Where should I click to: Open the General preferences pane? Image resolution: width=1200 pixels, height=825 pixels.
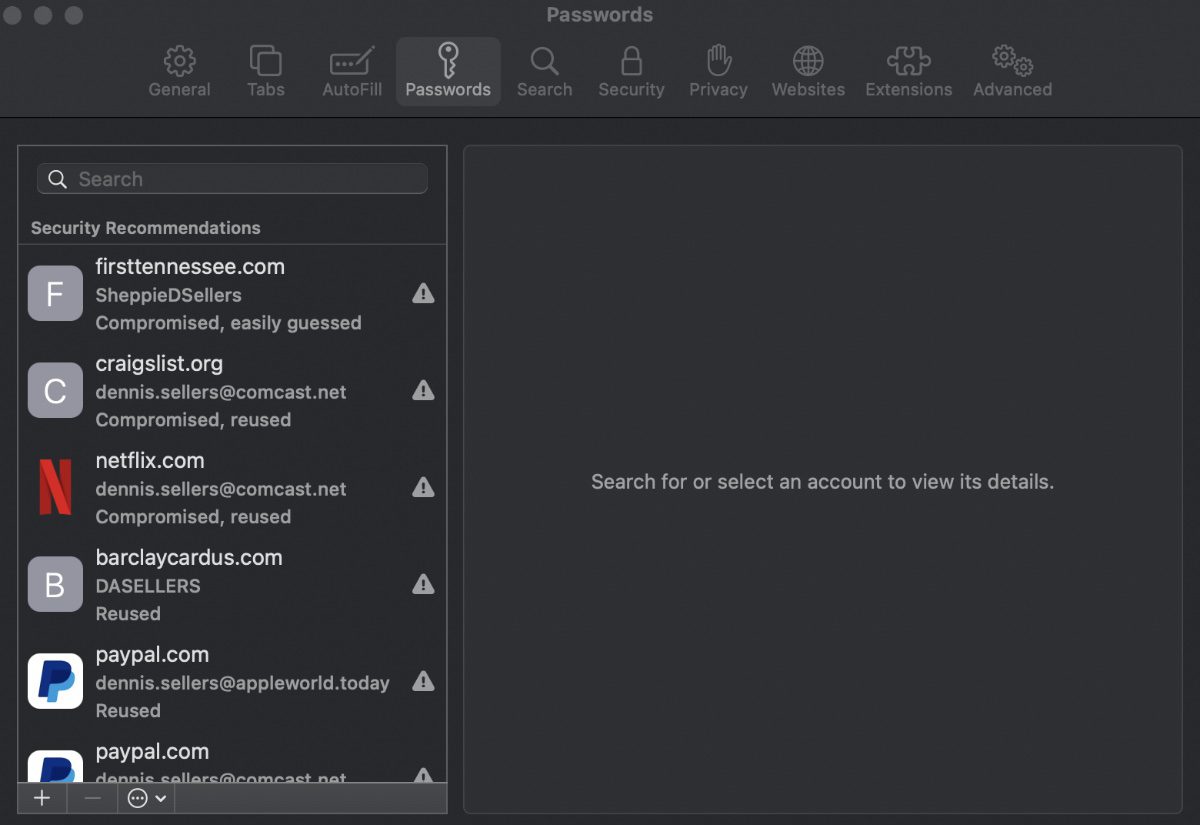coord(179,71)
